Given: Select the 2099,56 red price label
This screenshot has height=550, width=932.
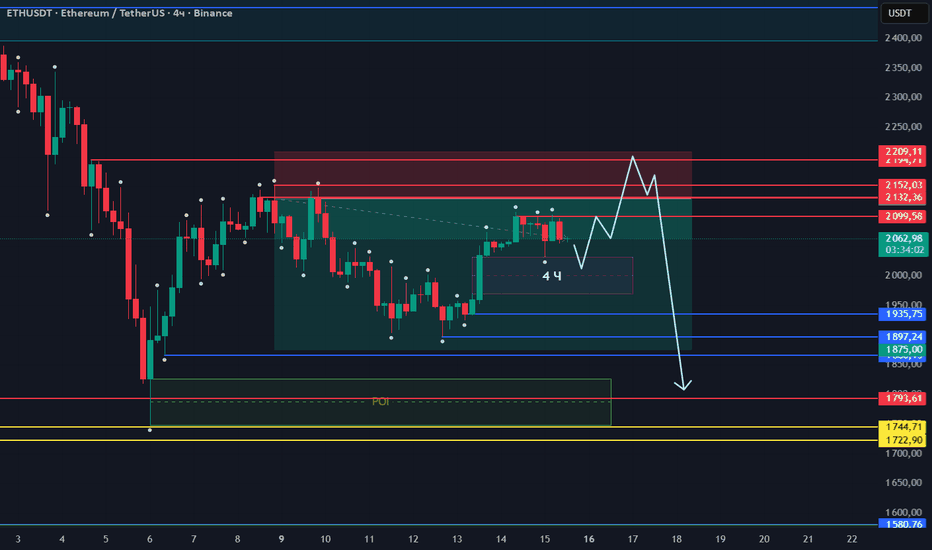Looking at the screenshot, I should click(903, 216).
